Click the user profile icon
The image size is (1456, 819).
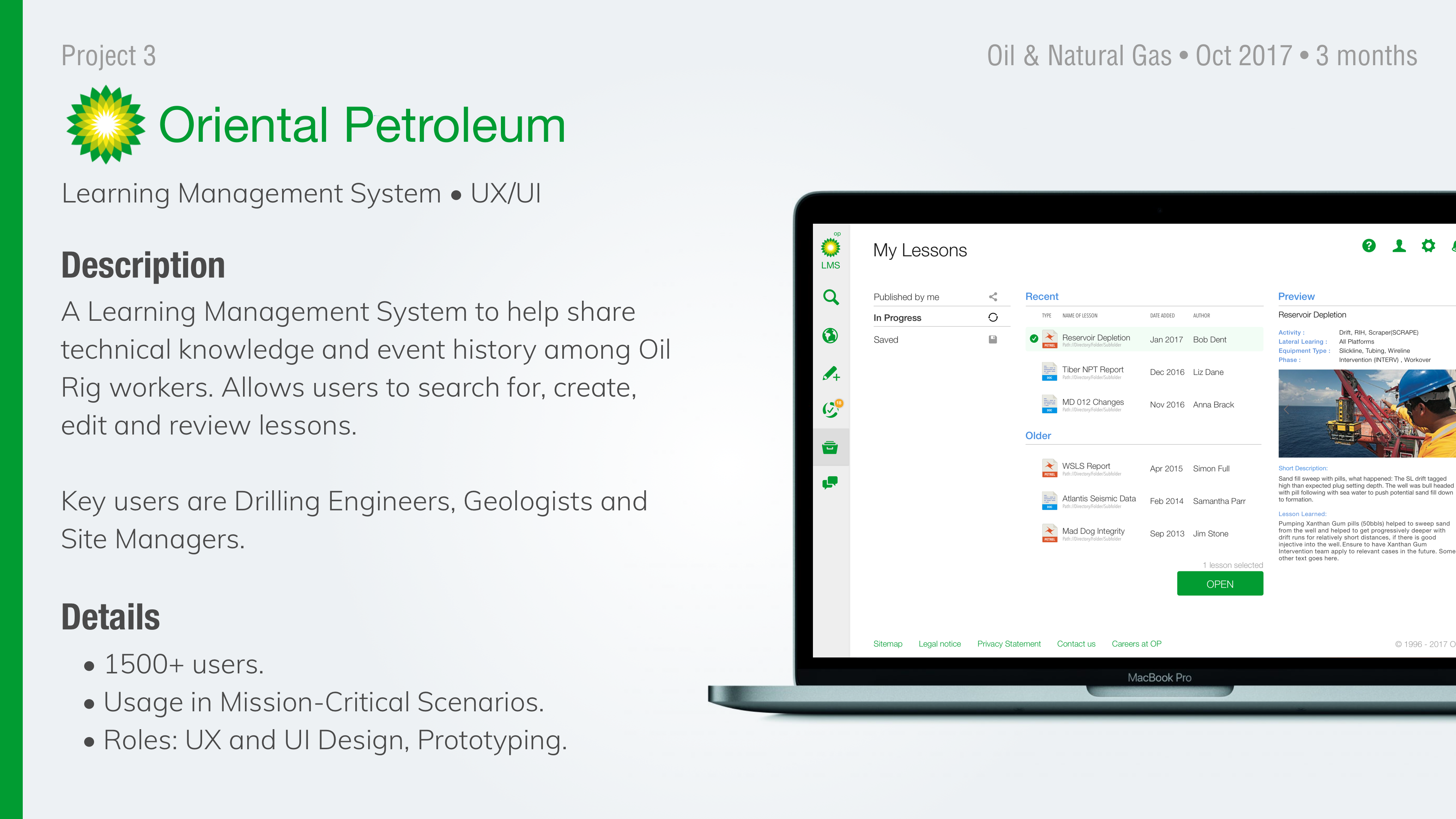point(1399,246)
